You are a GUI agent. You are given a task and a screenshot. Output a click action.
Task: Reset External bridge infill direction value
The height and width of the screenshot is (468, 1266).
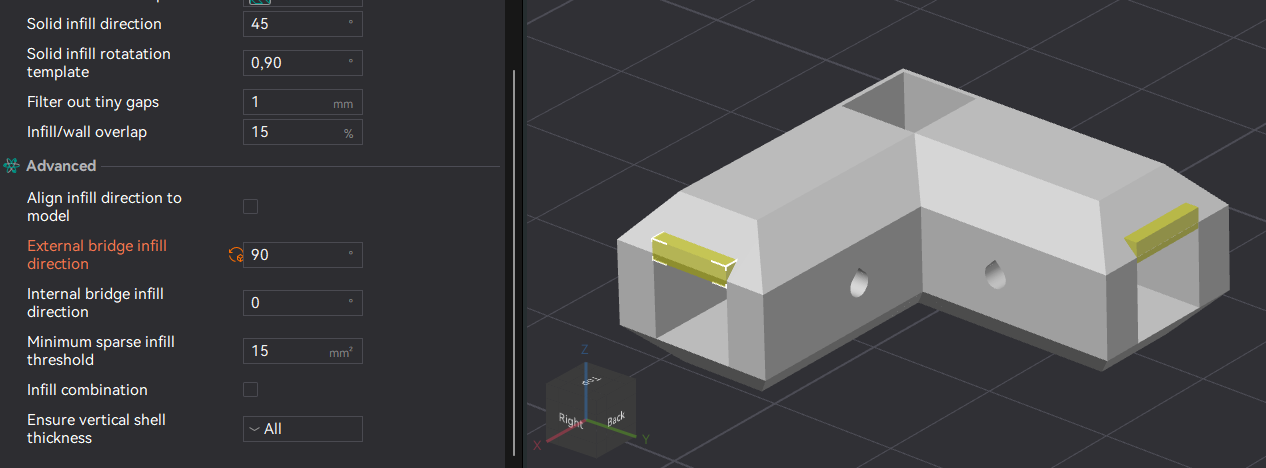[x=236, y=255]
